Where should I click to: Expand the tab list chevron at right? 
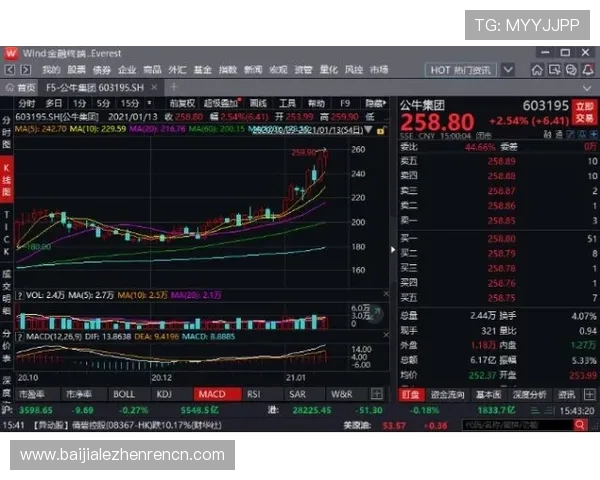(x=587, y=88)
